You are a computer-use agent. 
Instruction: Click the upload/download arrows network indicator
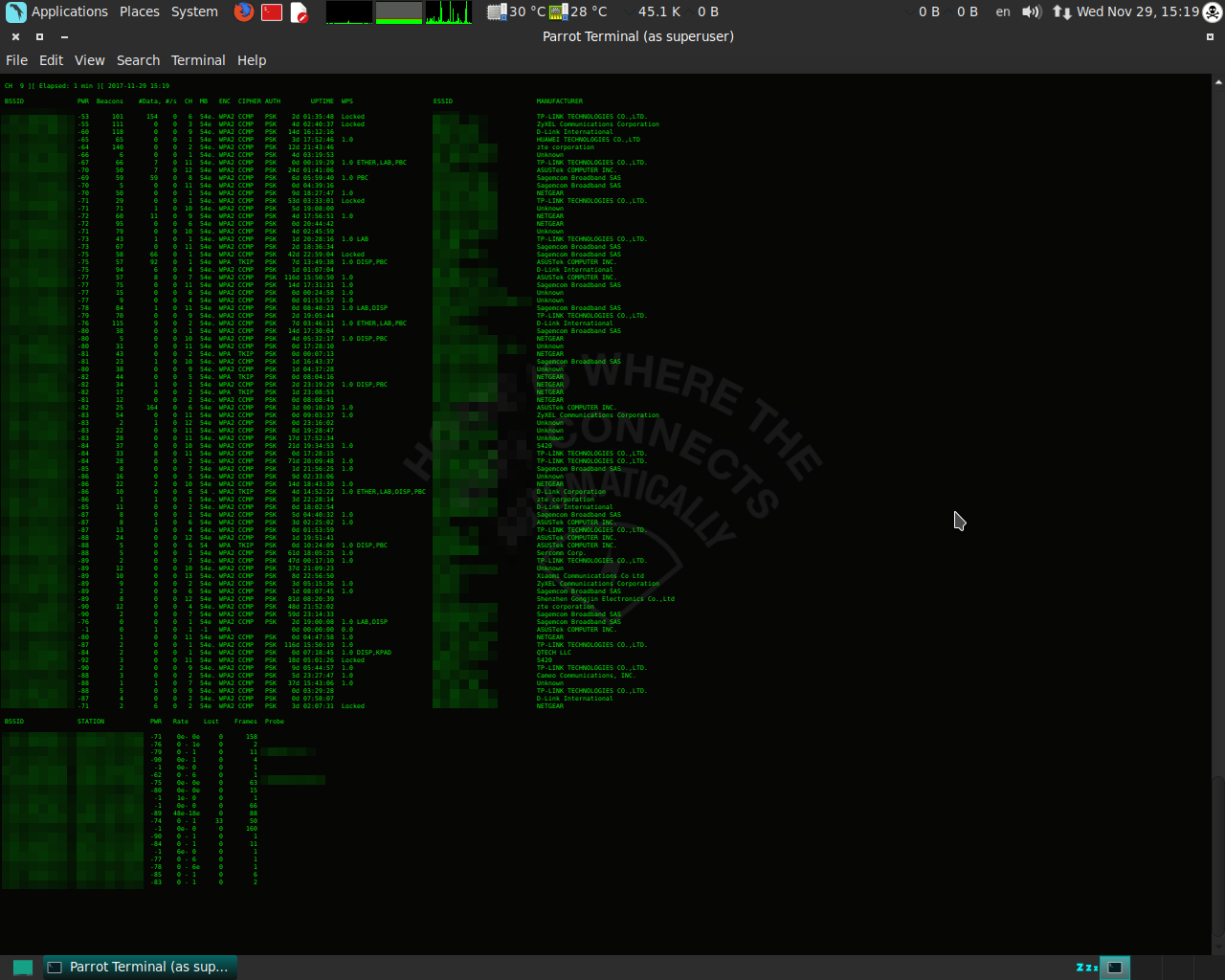1064,12
